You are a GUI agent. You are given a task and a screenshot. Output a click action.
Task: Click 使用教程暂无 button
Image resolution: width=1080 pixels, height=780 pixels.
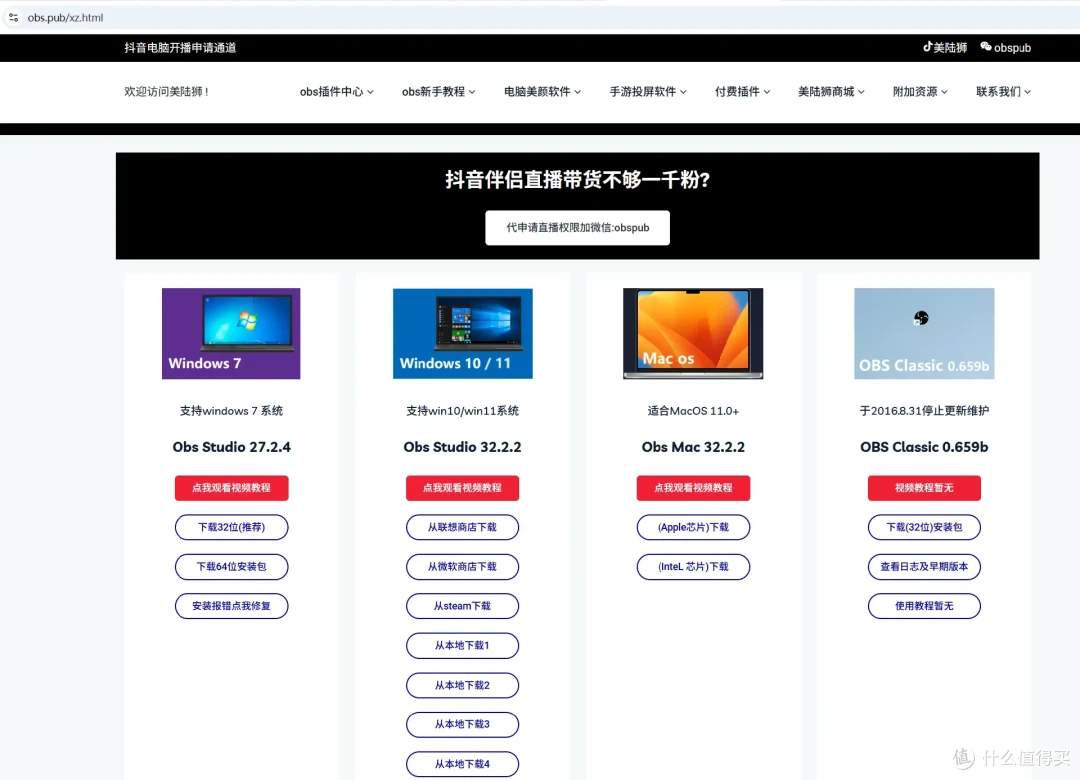pyautogui.click(x=924, y=606)
